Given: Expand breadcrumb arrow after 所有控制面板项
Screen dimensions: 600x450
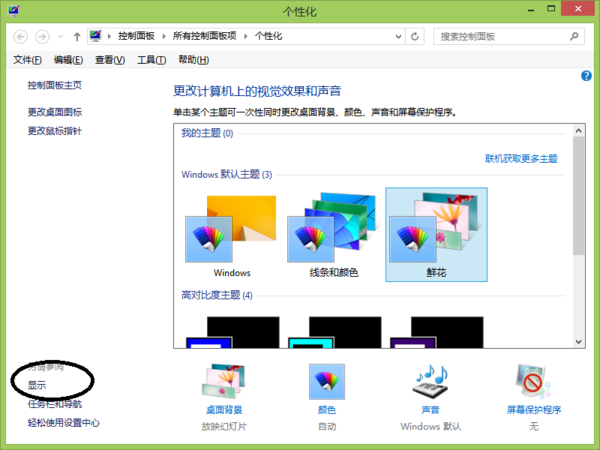Looking at the screenshot, I should point(246,36).
